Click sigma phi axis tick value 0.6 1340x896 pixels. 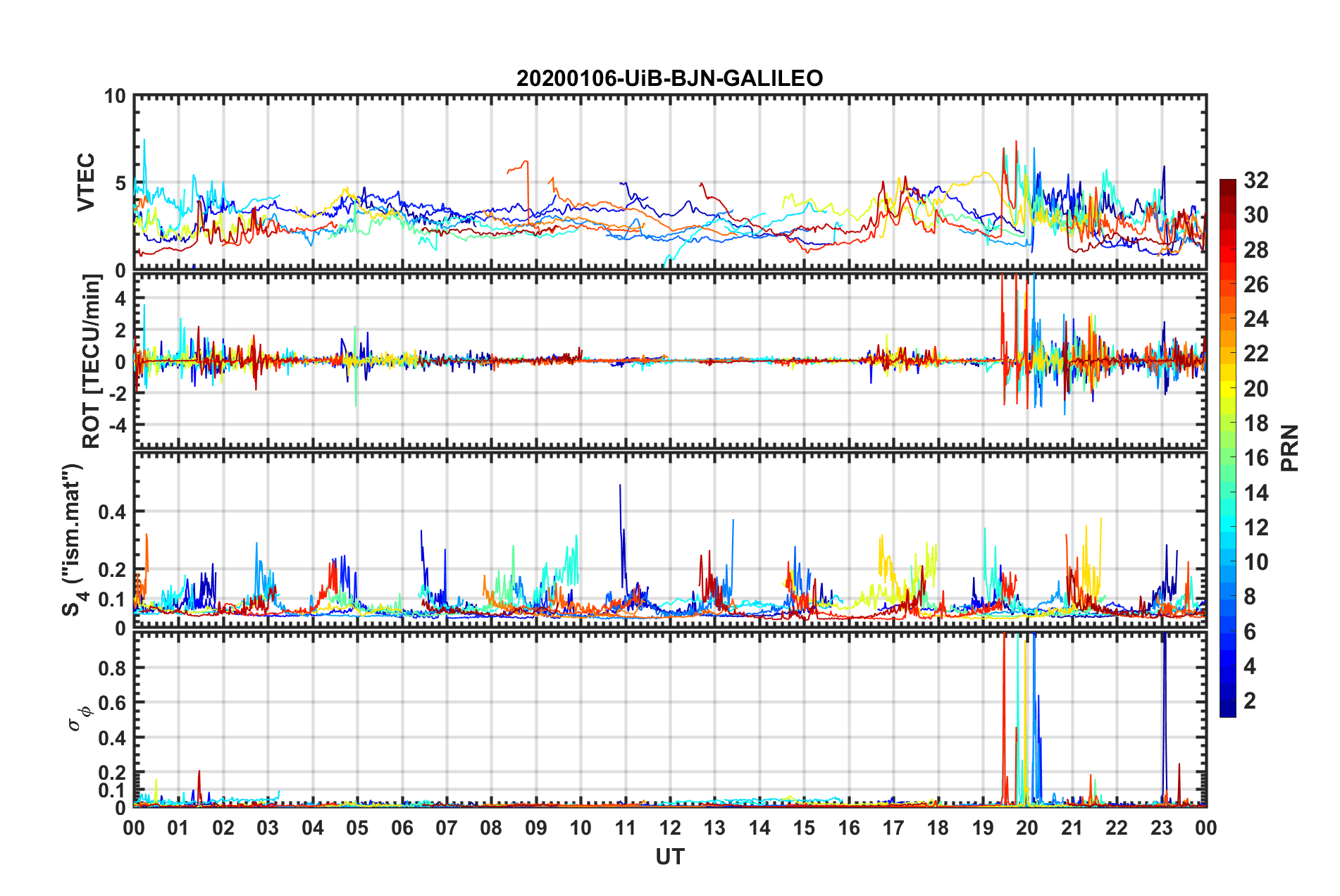(x=113, y=703)
